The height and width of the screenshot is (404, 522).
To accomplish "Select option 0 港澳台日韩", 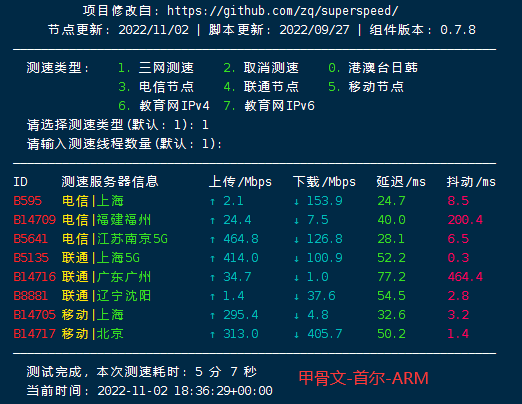I will [x=373, y=68].
